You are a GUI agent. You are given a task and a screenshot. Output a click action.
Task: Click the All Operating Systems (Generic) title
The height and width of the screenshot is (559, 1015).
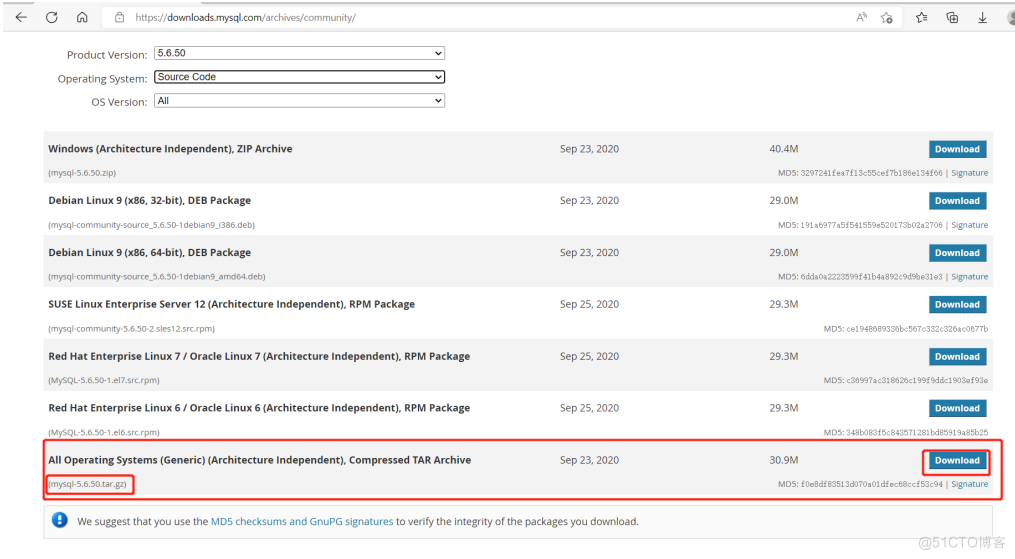point(260,460)
